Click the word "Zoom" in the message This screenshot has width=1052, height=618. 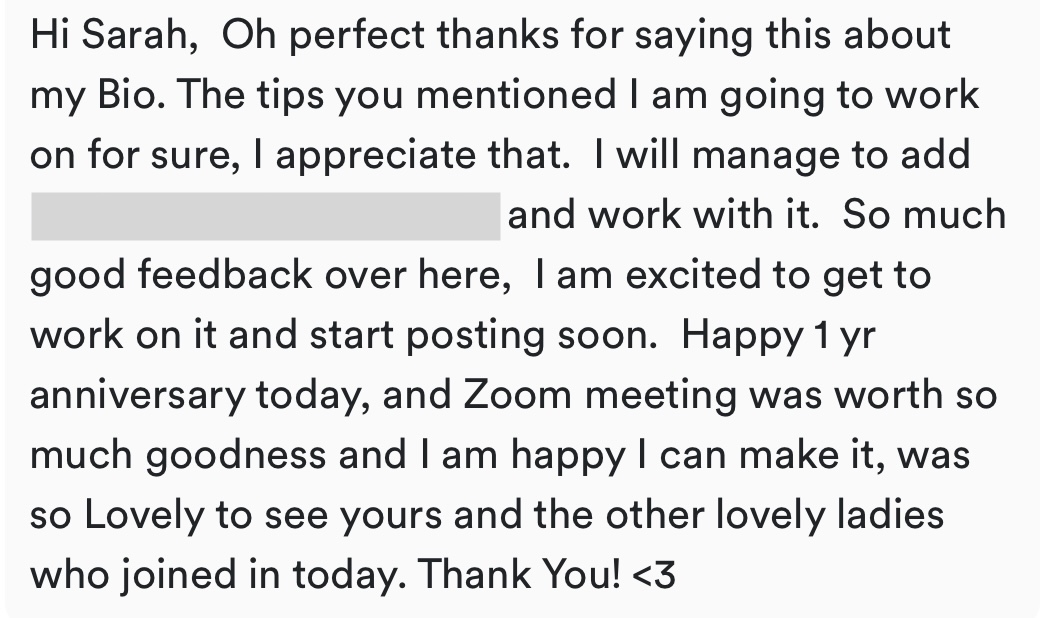[x=517, y=395]
